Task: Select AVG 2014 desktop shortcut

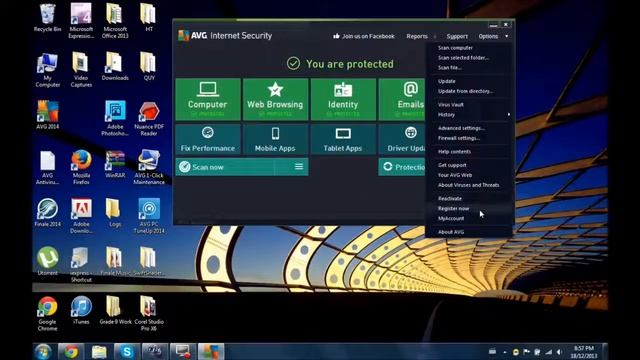Action: [47, 115]
